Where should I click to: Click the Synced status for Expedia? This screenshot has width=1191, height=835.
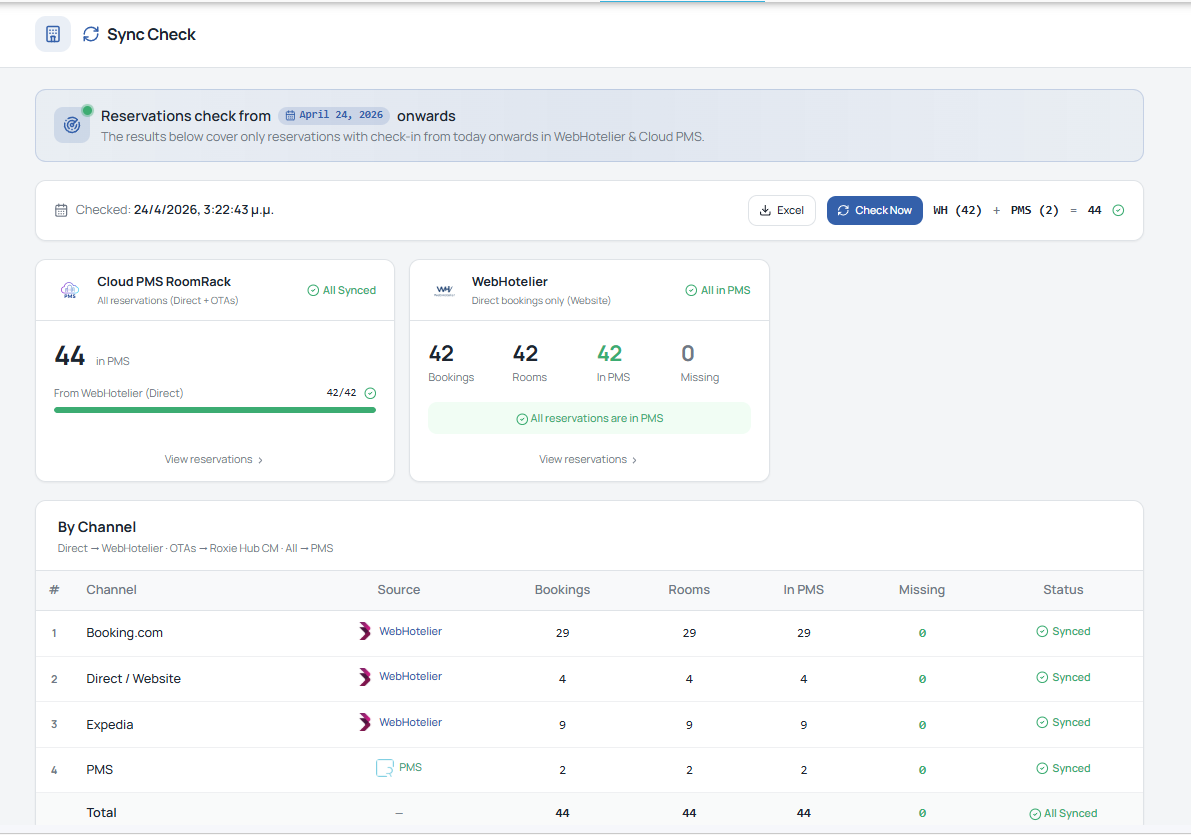click(1063, 722)
